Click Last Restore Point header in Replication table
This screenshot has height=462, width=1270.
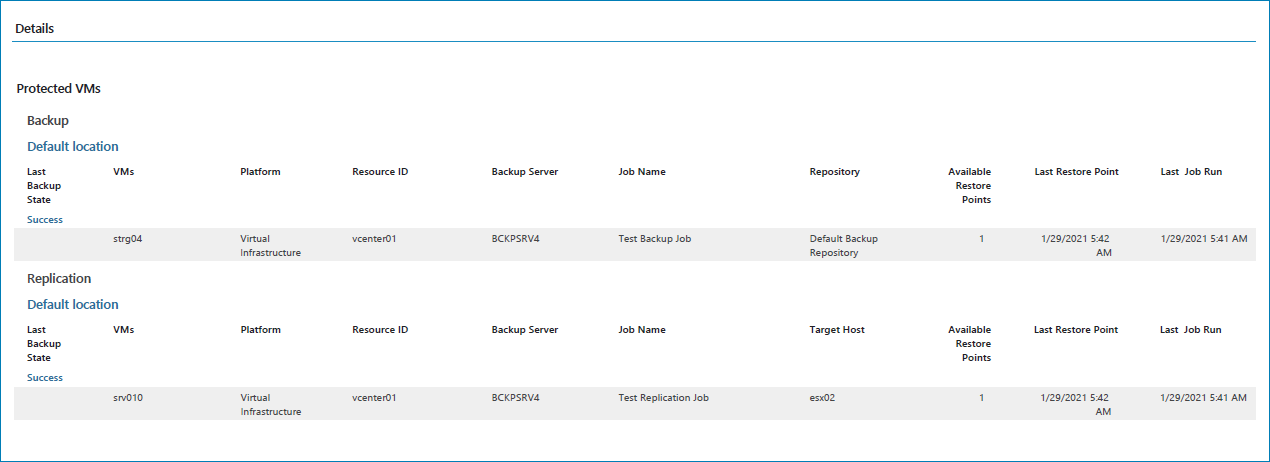tap(1076, 330)
